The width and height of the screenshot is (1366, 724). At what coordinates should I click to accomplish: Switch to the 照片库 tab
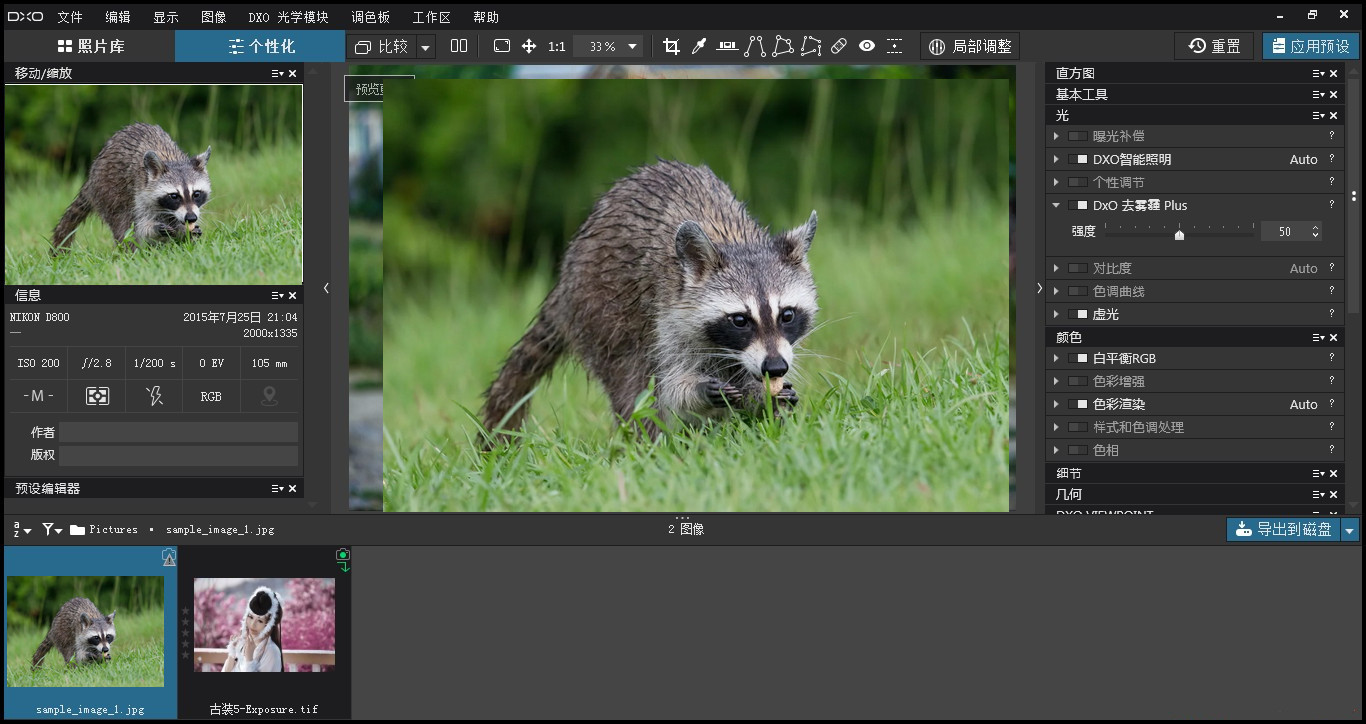coord(90,46)
